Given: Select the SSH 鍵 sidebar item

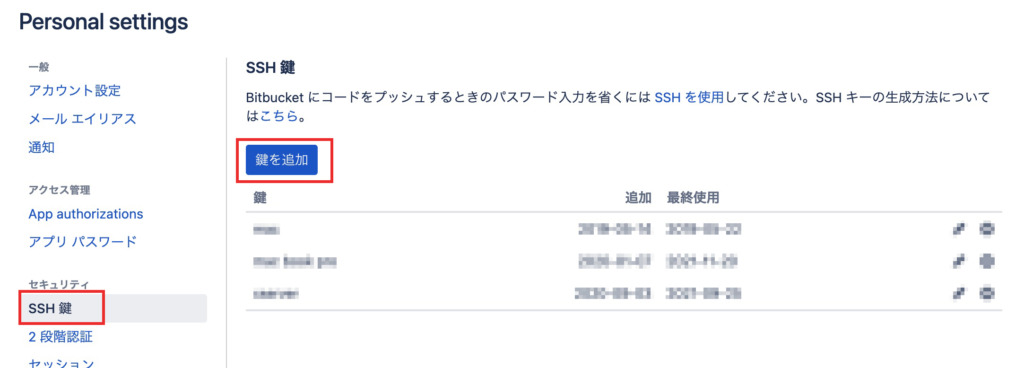Looking at the screenshot, I should (113, 309).
